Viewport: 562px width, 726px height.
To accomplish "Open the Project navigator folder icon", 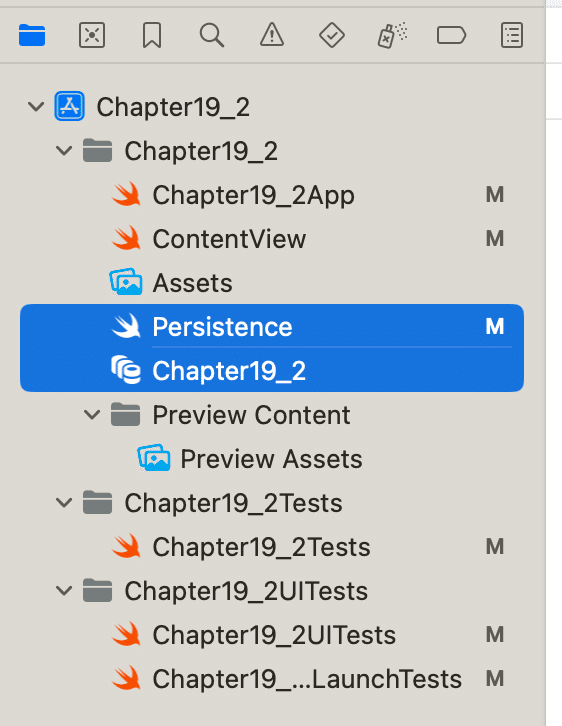I will click(32, 35).
